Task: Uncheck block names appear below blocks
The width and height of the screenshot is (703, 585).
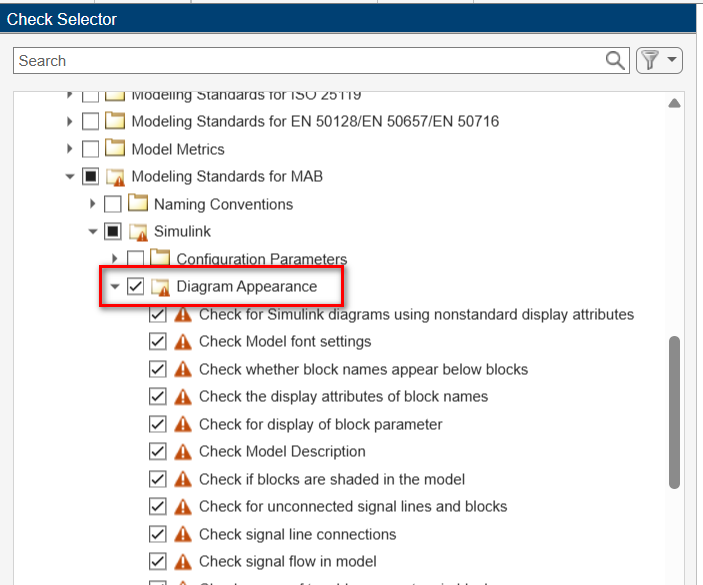Action: (x=157, y=369)
